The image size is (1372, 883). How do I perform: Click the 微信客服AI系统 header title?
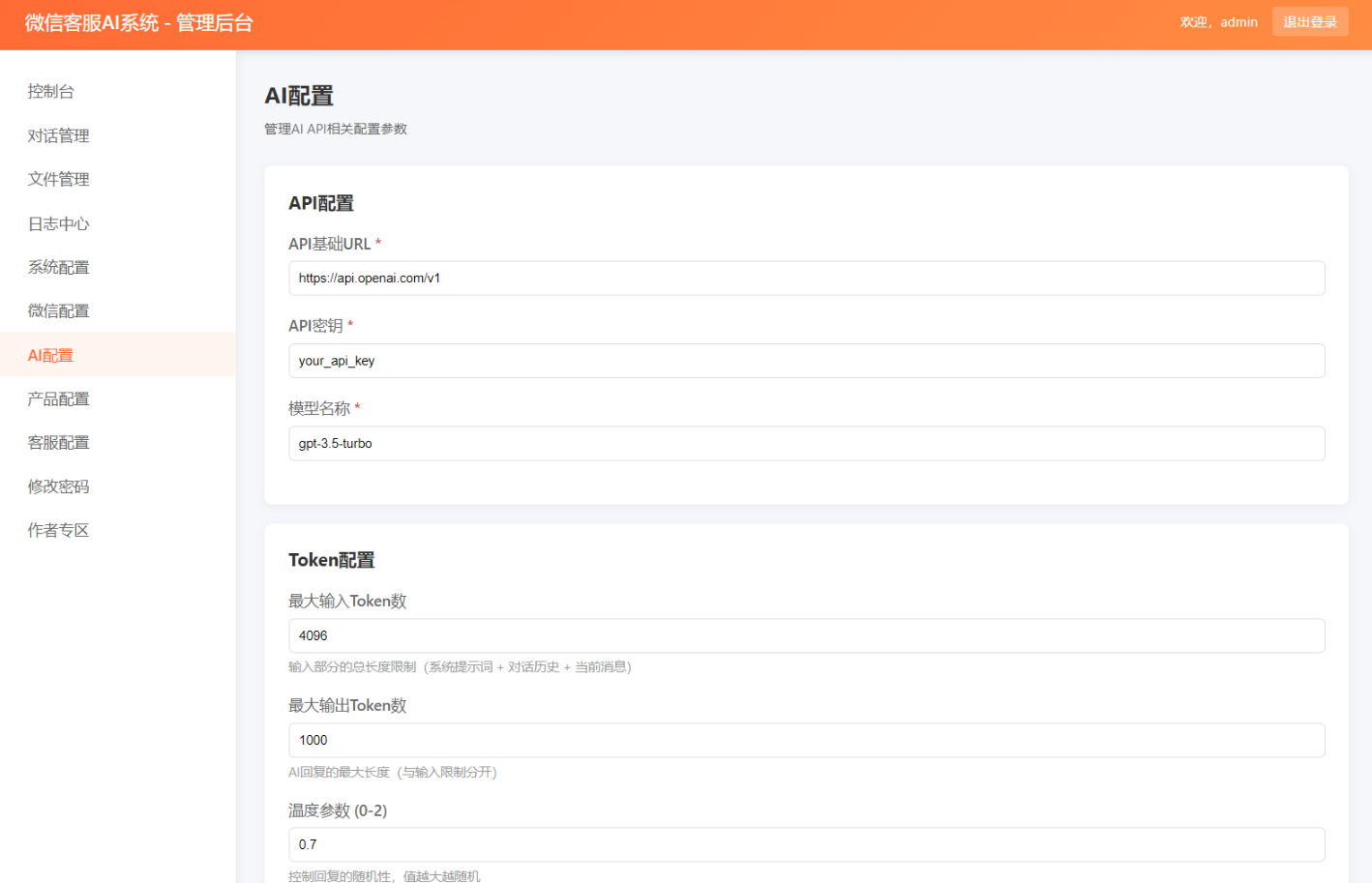[x=139, y=23]
